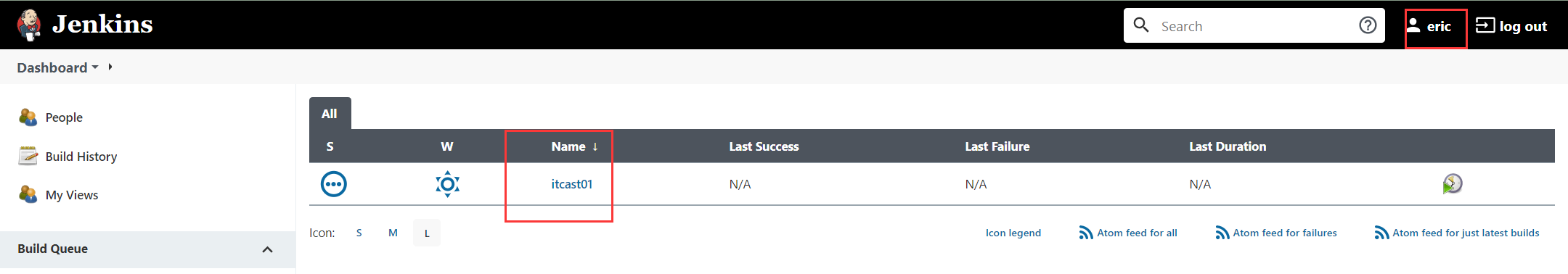The height and width of the screenshot is (274, 1568).
Task: Select medium icon size M
Action: pyautogui.click(x=393, y=233)
